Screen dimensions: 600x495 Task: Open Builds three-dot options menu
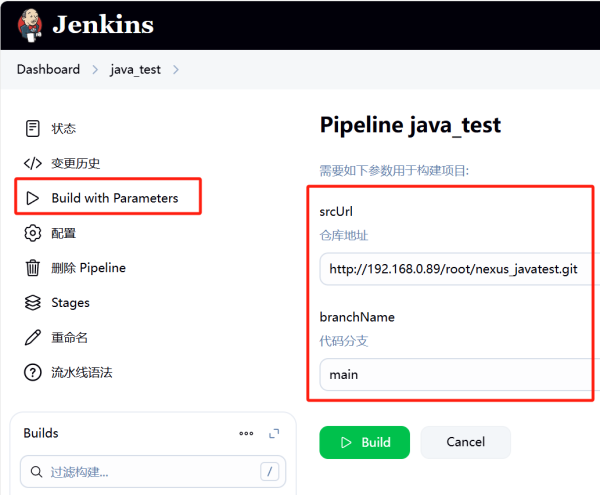(246, 433)
